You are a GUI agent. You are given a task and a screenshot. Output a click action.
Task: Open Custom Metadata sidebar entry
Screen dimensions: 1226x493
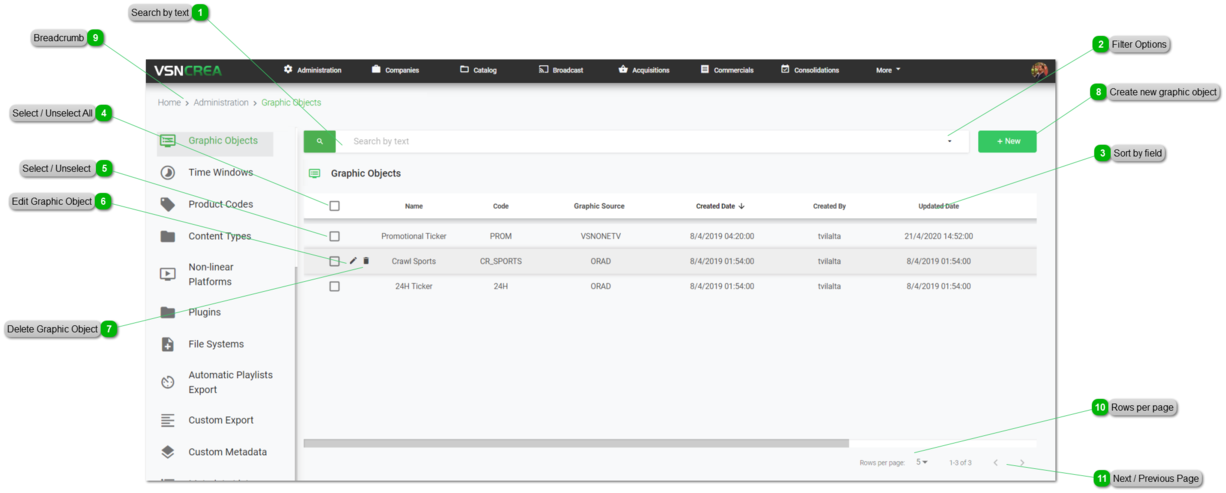point(227,452)
